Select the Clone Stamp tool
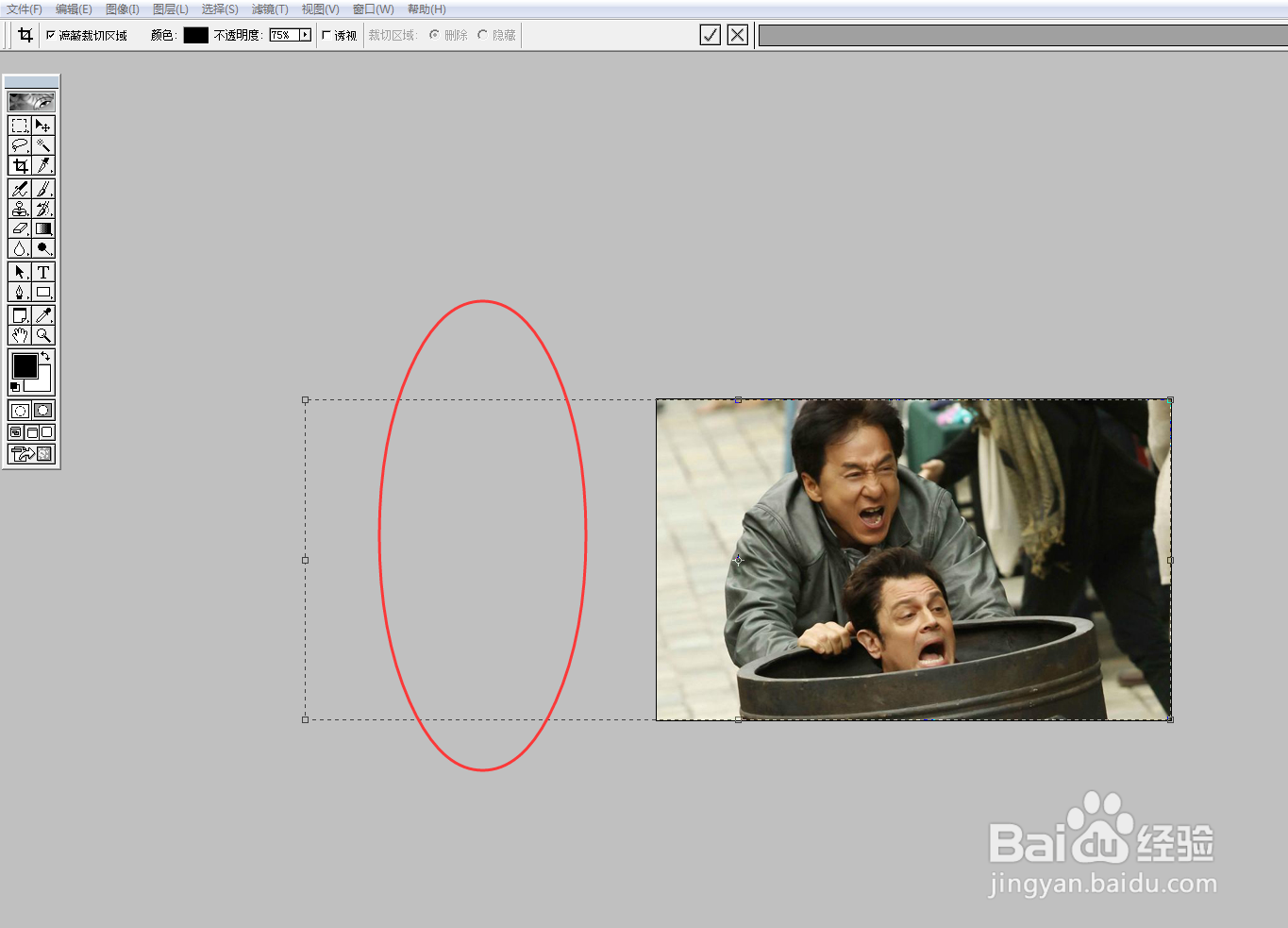Screen dimensions: 1288x928 click(x=20, y=209)
